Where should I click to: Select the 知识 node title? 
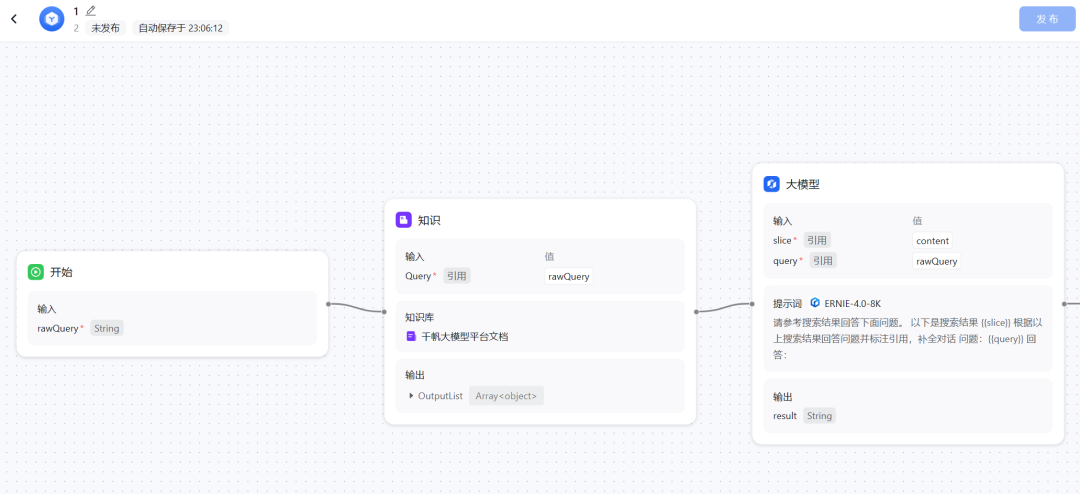429,220
